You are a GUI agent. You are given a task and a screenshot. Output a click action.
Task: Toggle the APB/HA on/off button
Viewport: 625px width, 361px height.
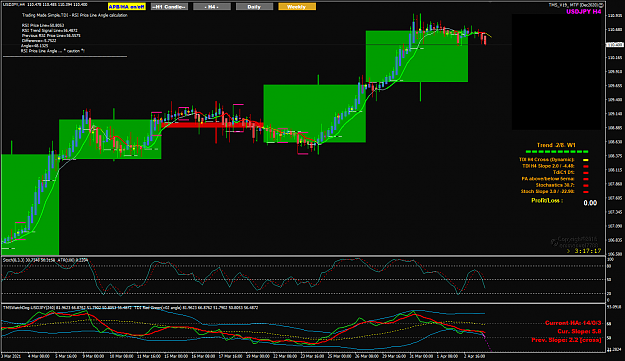[127, 7]
